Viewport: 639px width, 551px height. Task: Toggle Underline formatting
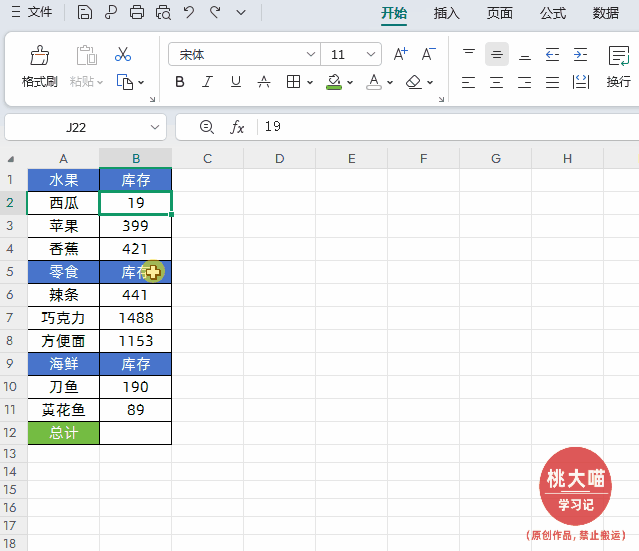click(236, 82)
